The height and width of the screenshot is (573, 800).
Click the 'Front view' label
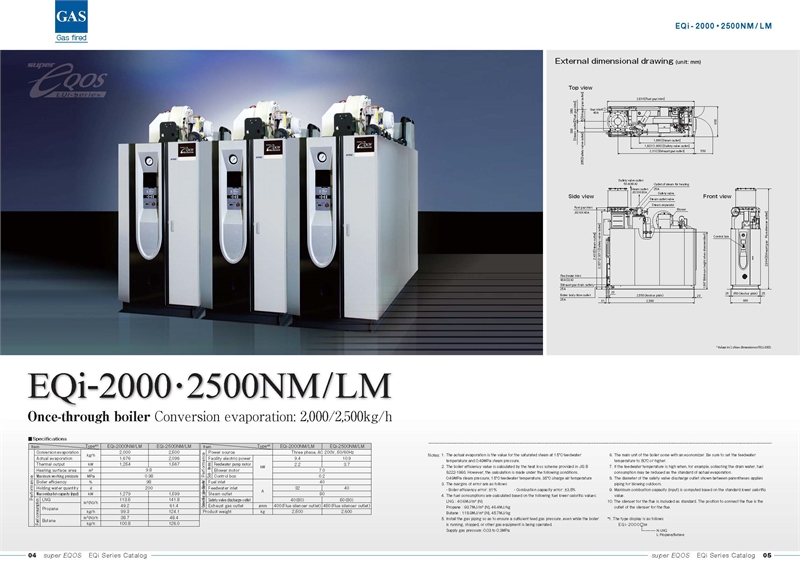click(x=717, y=196)
